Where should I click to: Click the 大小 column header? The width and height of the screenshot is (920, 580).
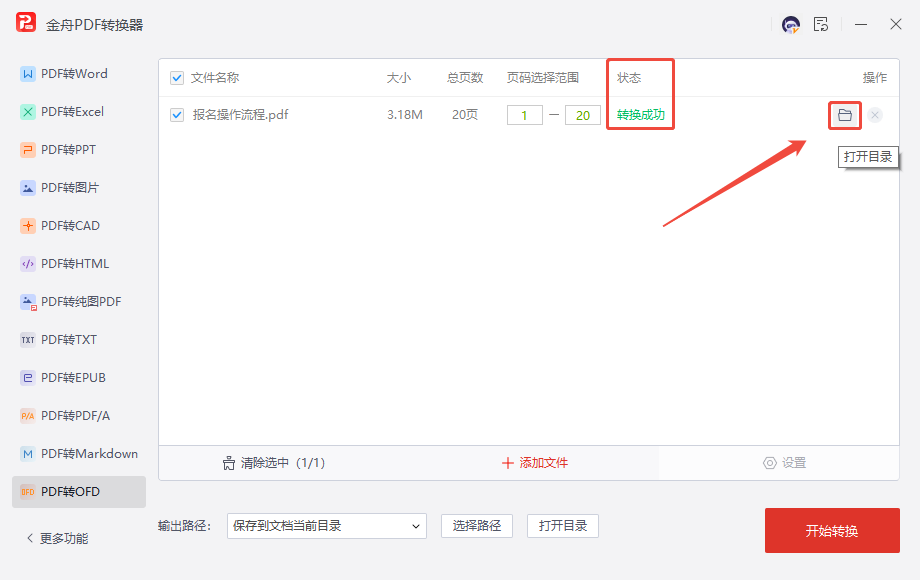point(399,78)
